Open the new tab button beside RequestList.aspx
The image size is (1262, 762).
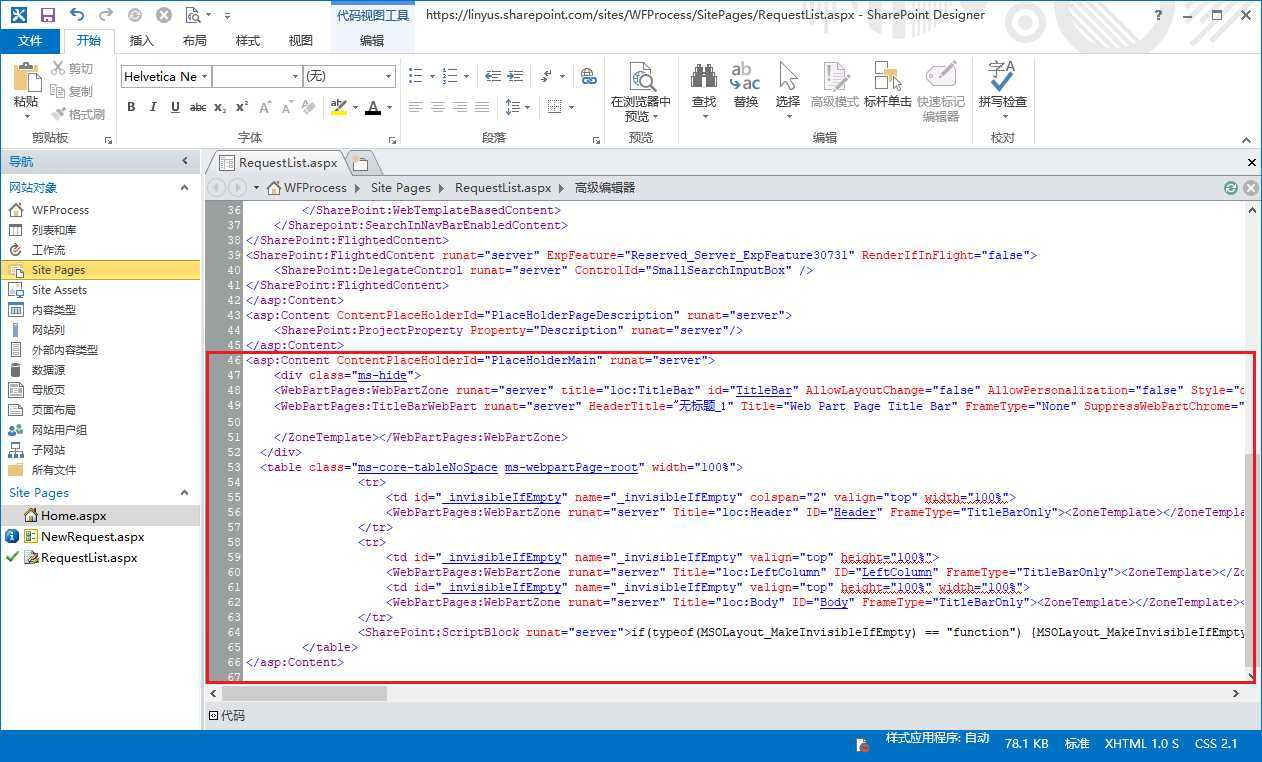(361, 163)
